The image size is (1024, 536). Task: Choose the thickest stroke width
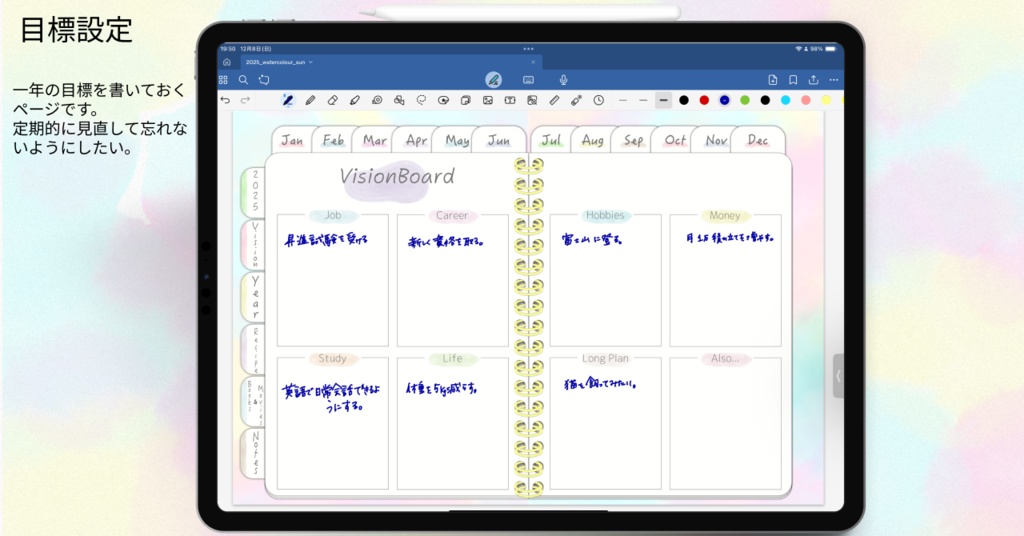664,101
